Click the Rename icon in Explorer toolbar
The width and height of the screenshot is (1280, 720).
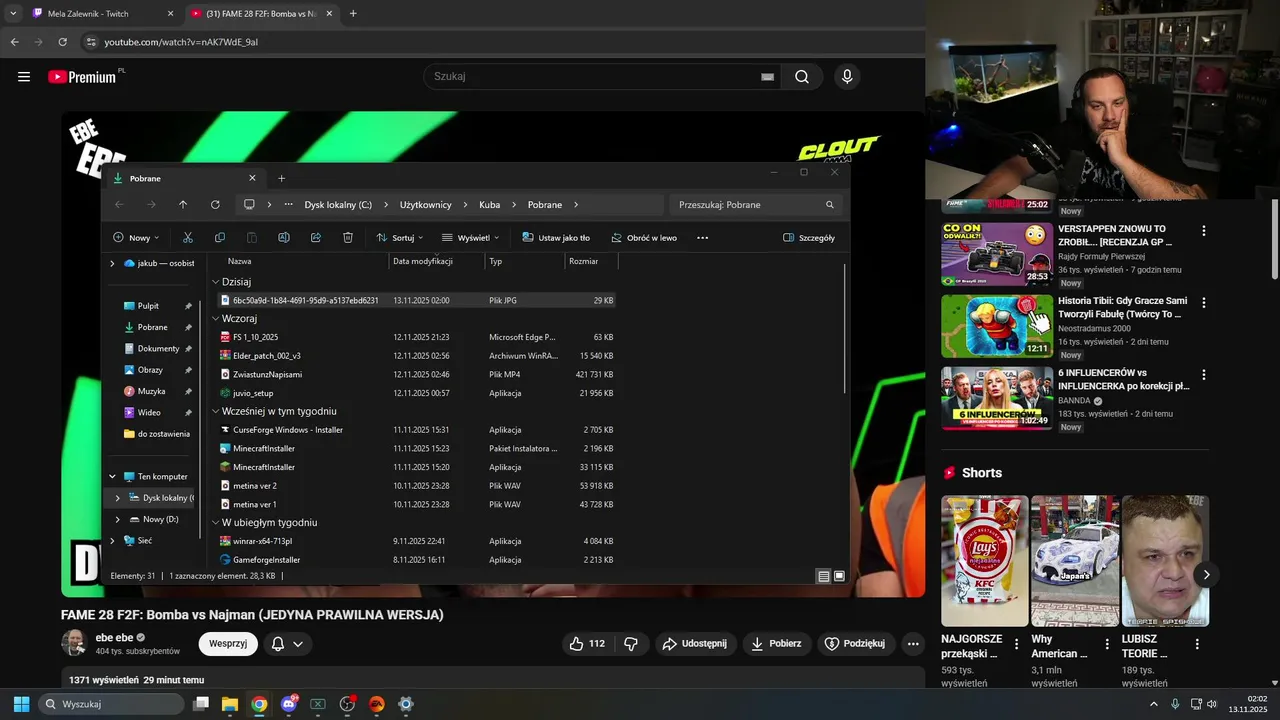284,238
